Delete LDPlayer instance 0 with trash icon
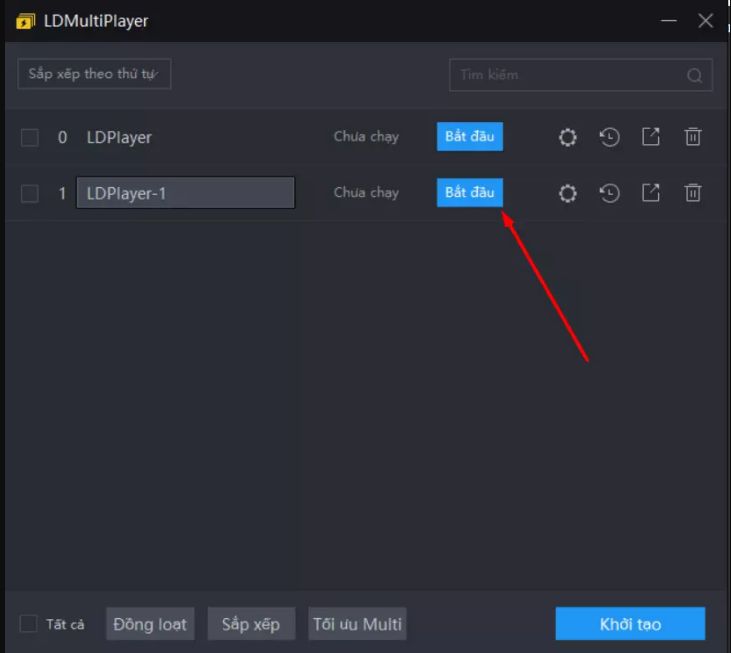Screen dimensions: 731x653 coord(693,137)
